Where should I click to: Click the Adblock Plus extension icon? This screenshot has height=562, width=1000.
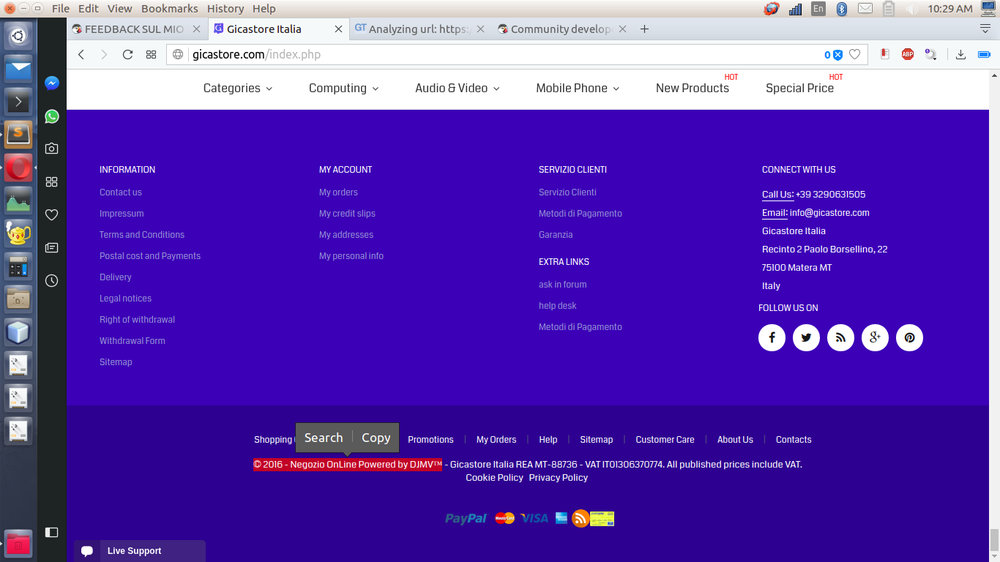point(908,54)
